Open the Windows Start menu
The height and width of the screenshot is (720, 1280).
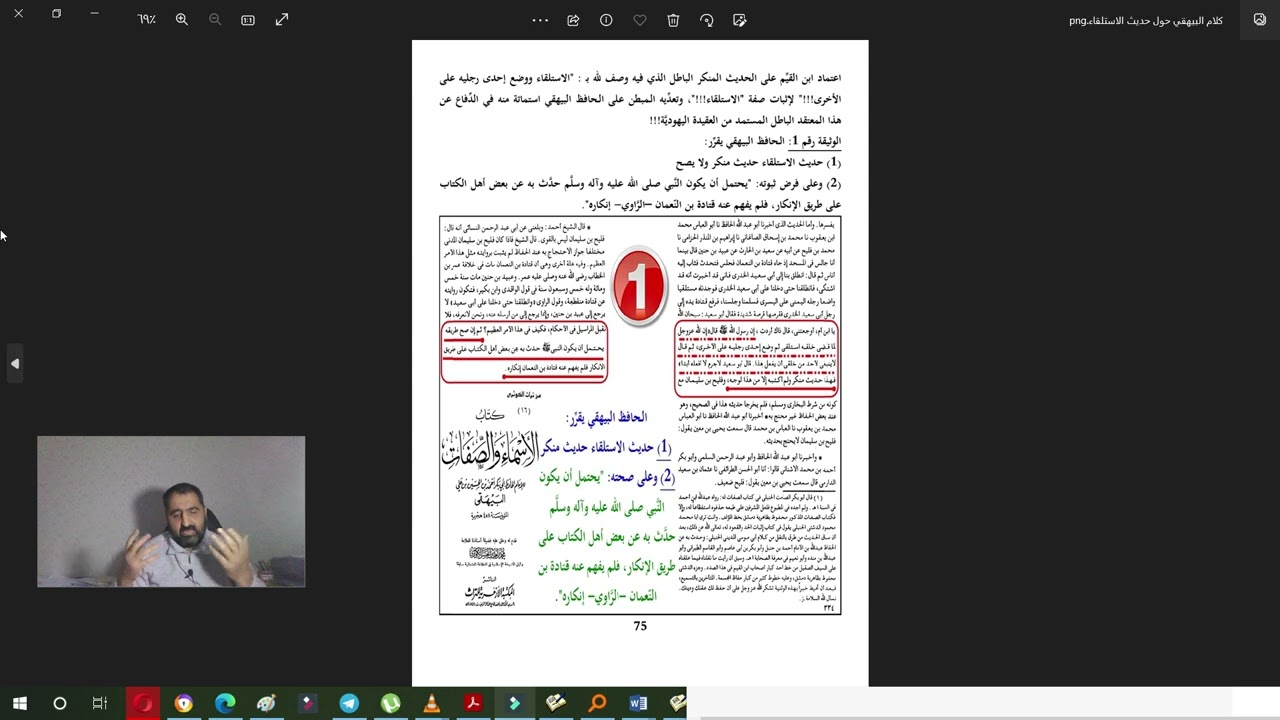tap(19, 704)
